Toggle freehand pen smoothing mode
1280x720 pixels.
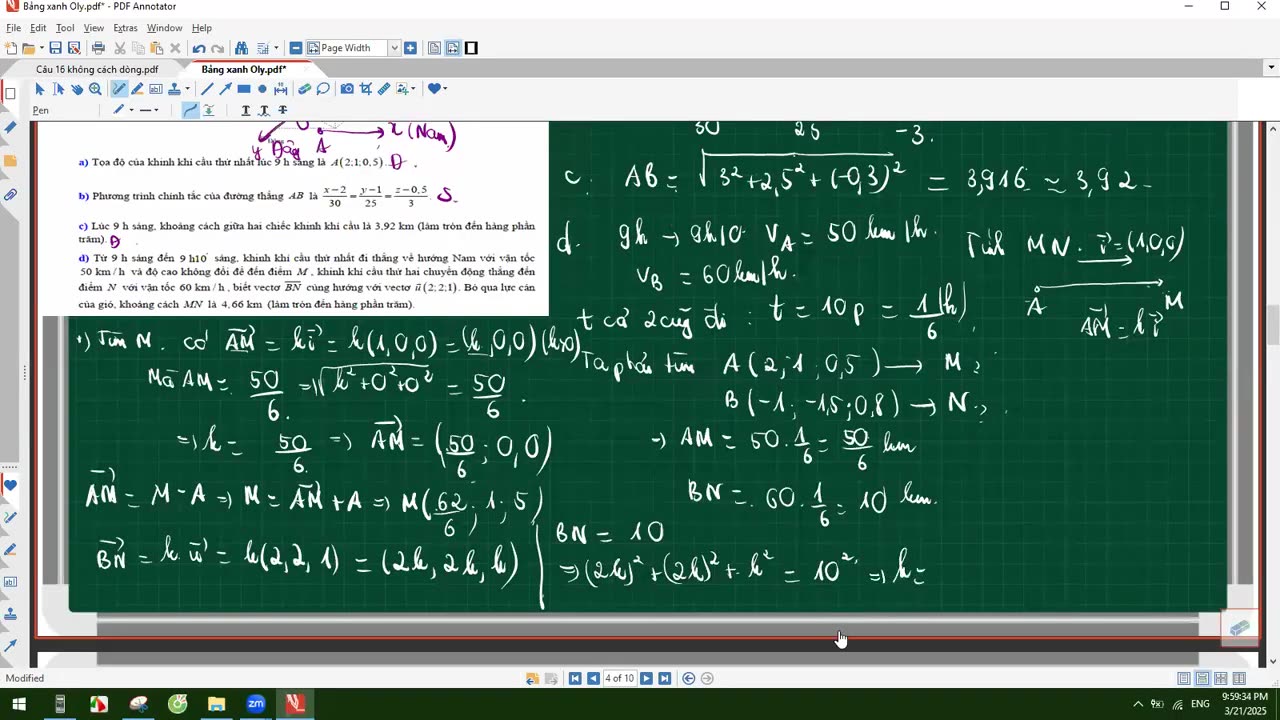(190, 110)
